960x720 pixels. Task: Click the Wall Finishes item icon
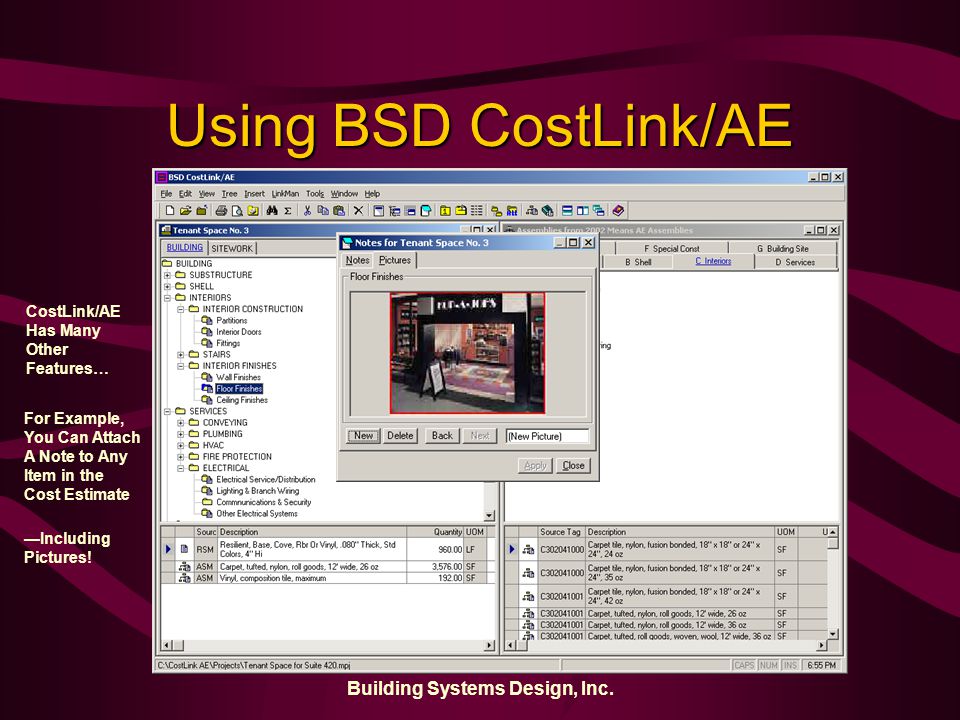coord(207,377)
